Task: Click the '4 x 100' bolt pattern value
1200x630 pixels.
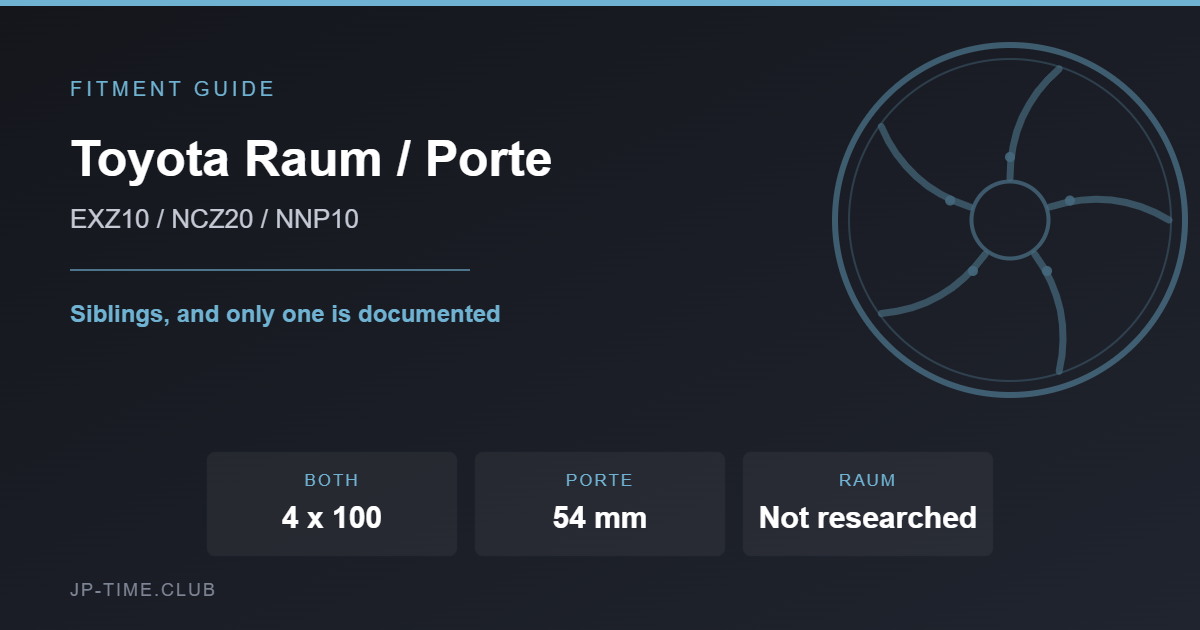Action: pyautogui.click(x=332, y=518)
